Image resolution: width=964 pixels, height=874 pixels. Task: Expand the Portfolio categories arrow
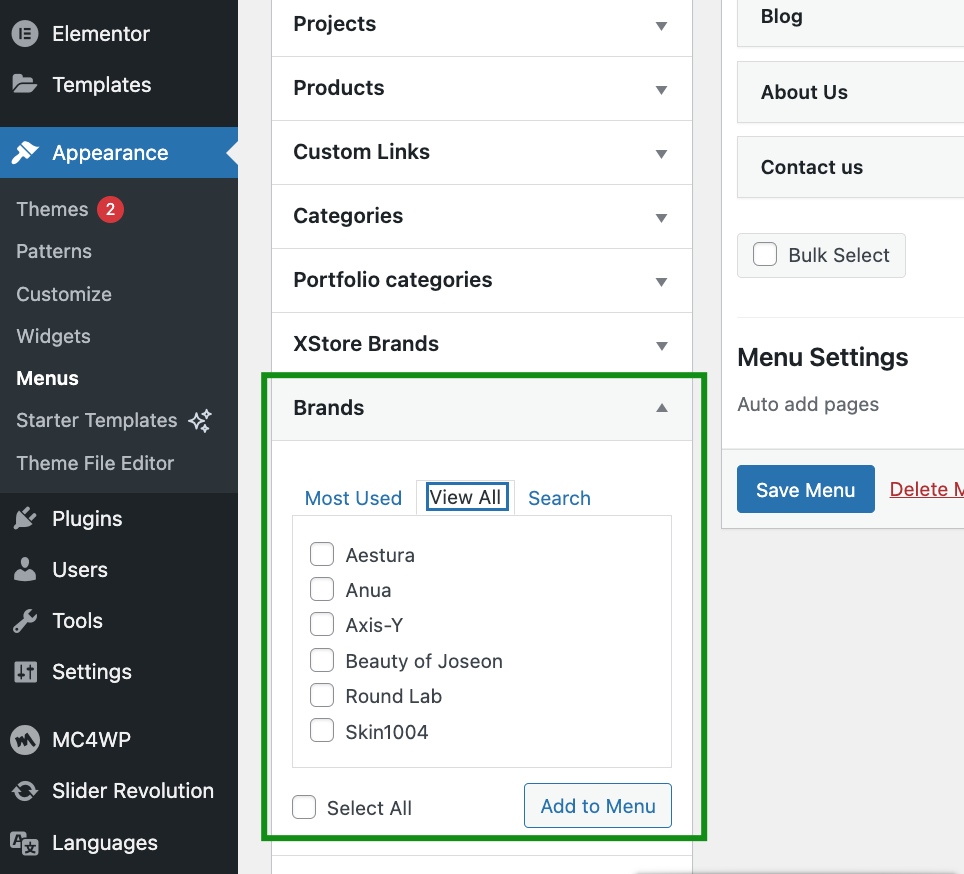662,281
